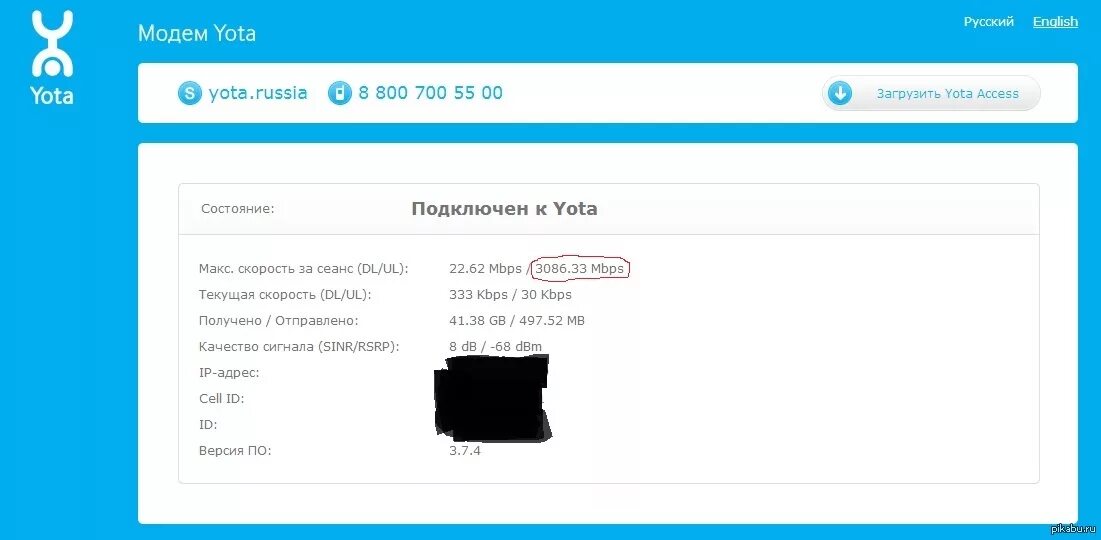
Task: Open the yota.russia Skype contact link
Action: (x=258, y=93)
